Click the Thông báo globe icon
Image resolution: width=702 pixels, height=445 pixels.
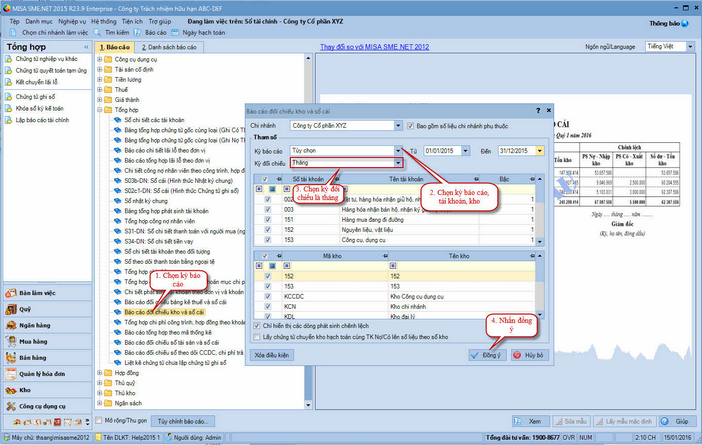pyautogui.click(x=685, y=23)
